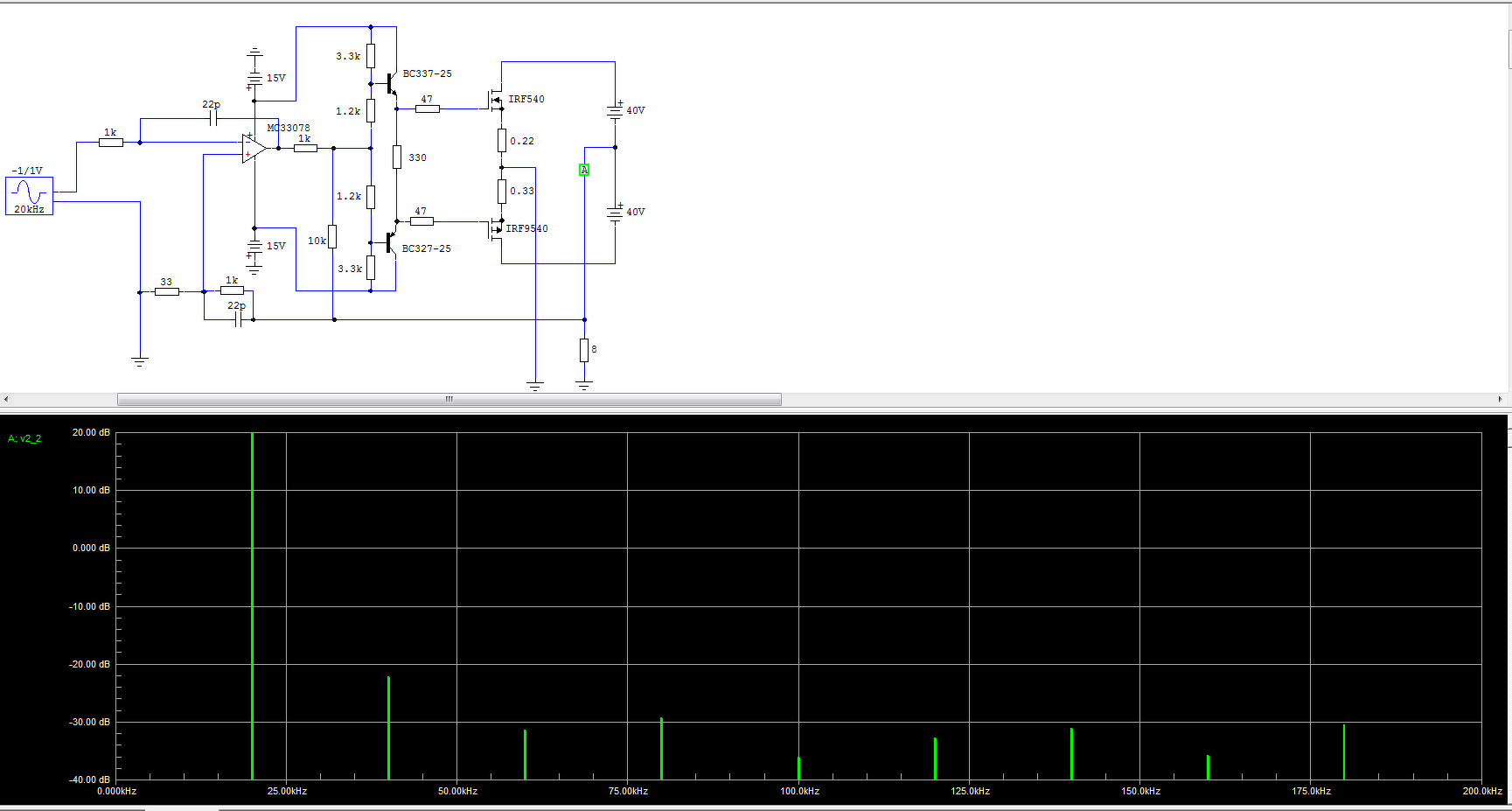The width and height of the screenshot is (1512, 811).
Task: Click the 20kHz fundamental spectrum peak
Action: click(252, 605)
